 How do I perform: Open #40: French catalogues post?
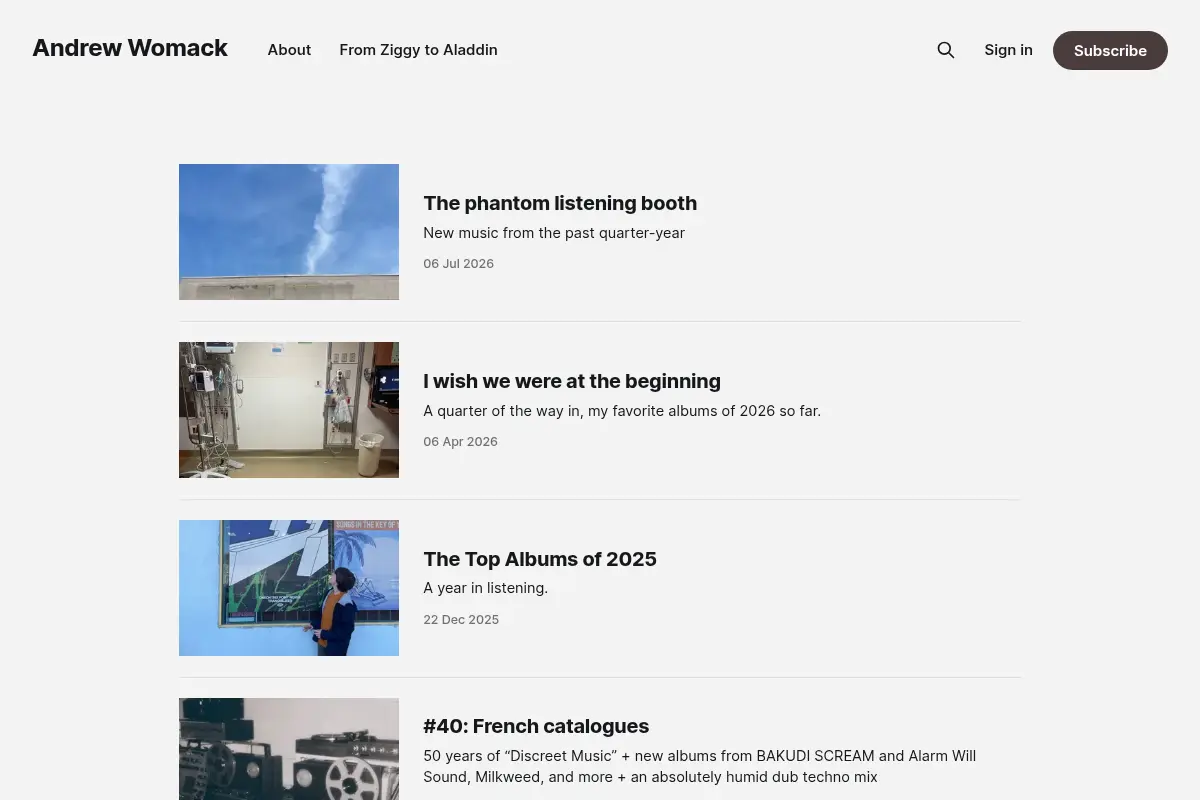[x=536, y=726]
